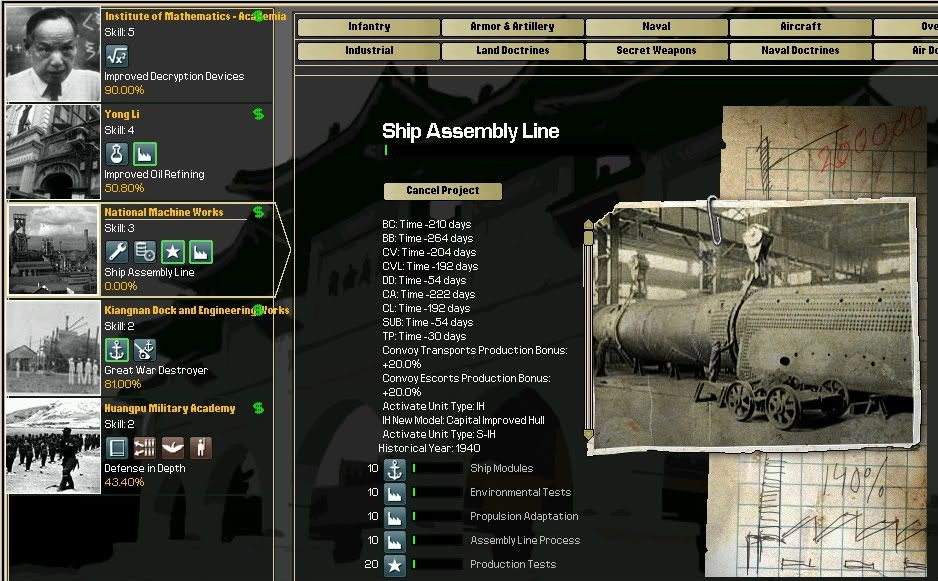Click the mathematics specialty icon under Institute of Mathematics
Viewport: 938px width, 581px height.
coord(116,56)
